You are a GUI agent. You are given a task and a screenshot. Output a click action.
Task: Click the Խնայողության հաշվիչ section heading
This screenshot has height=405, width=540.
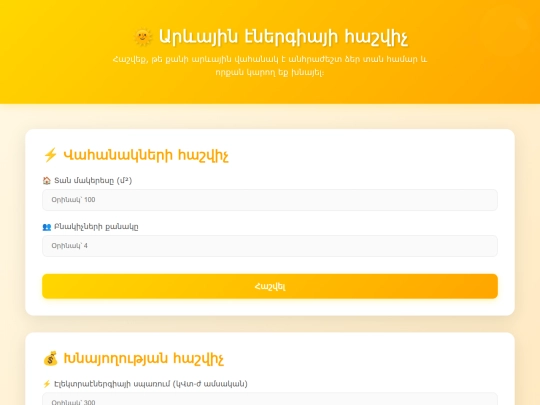click(x=144, y=359)
